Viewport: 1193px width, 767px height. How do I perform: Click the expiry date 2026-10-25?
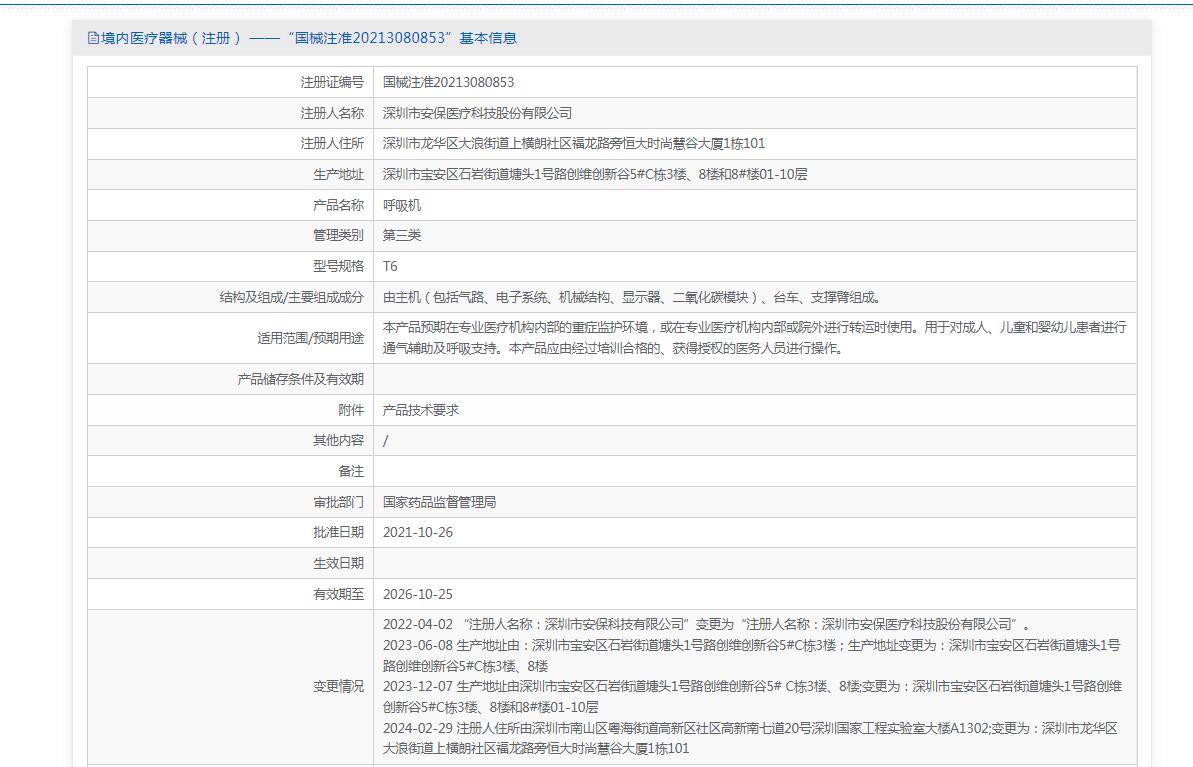(417, 594)
